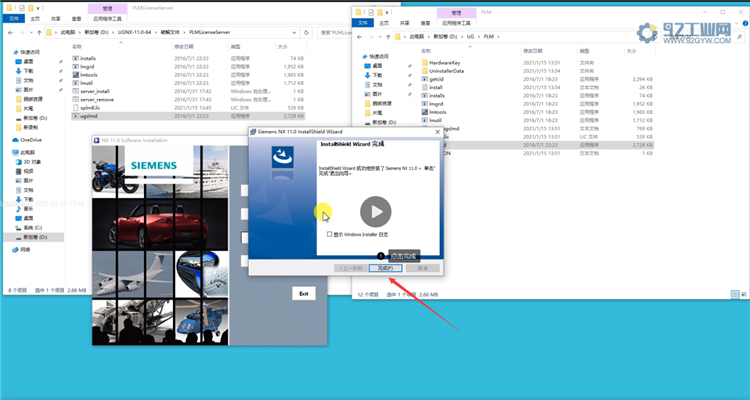Enable the 显示 Windows Installer 日志 checkbox
The image size is (750, 400).
pyautogui.click(x=329, y=234)
